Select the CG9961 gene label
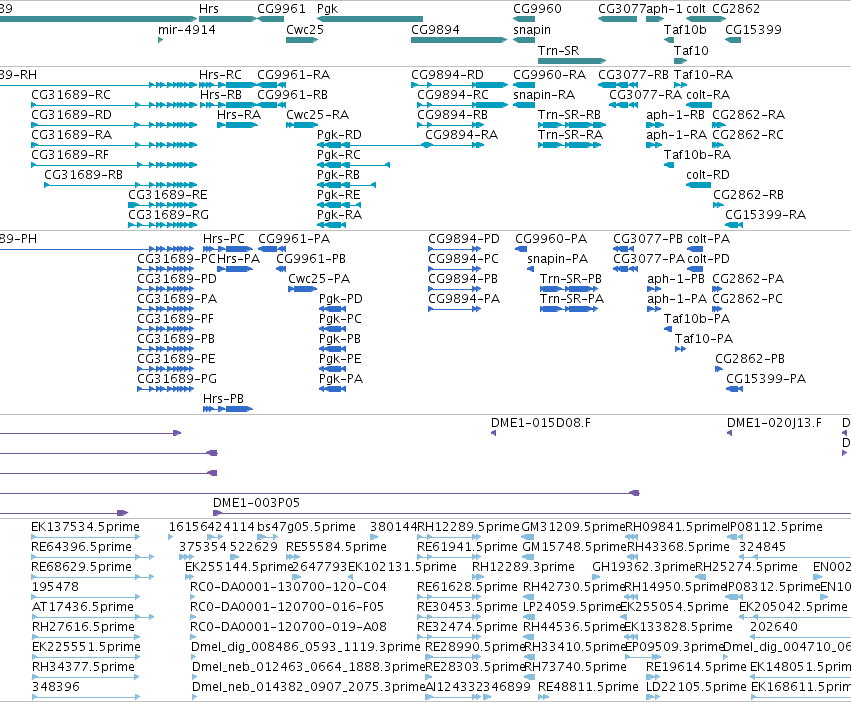This screenshot has height=702, width=851. point(281,9)
